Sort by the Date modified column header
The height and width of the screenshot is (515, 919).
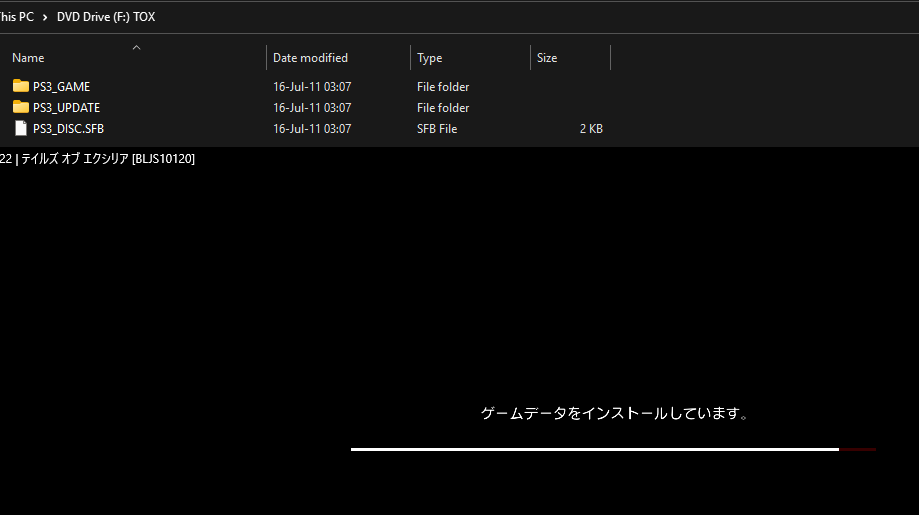(x=310, y=58)
